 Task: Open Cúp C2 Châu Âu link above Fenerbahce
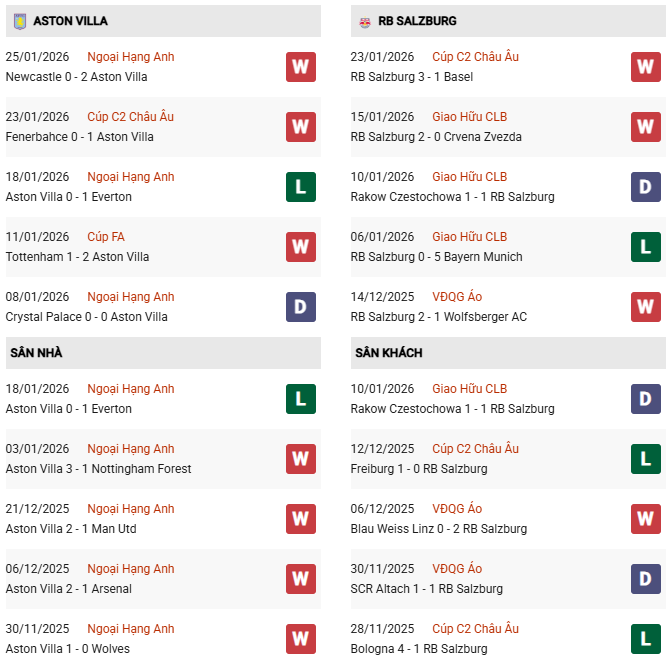pos(130,117)
